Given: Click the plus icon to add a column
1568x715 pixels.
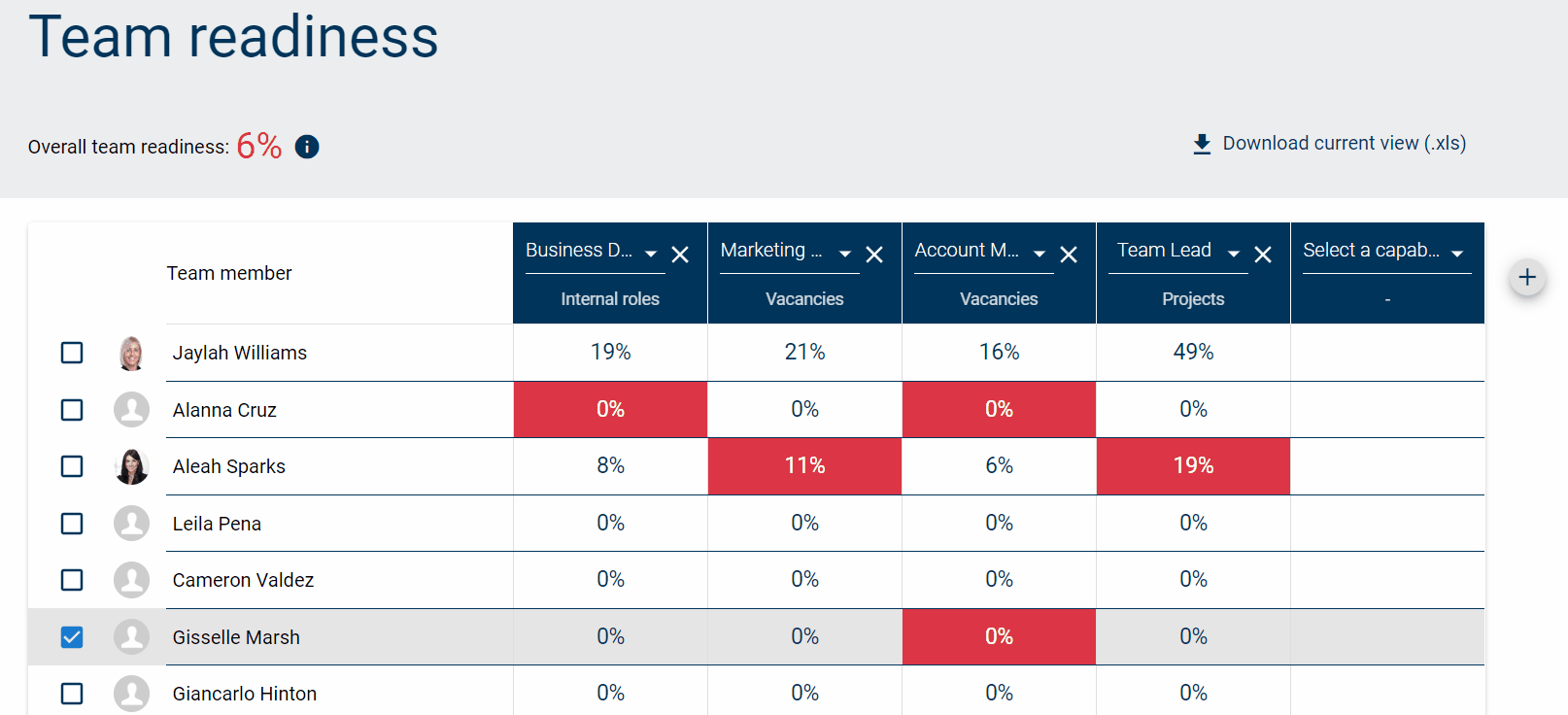Looking at the screenshot, I should tap(1527, 277).
